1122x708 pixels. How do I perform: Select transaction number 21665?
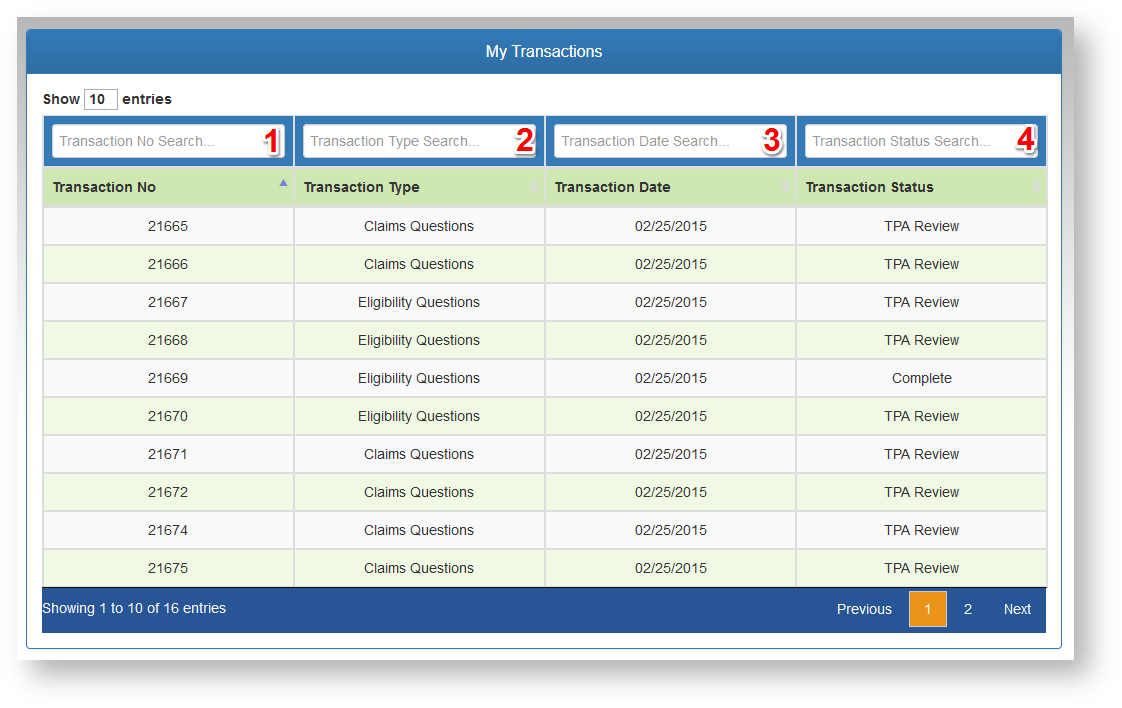[168, 226]
